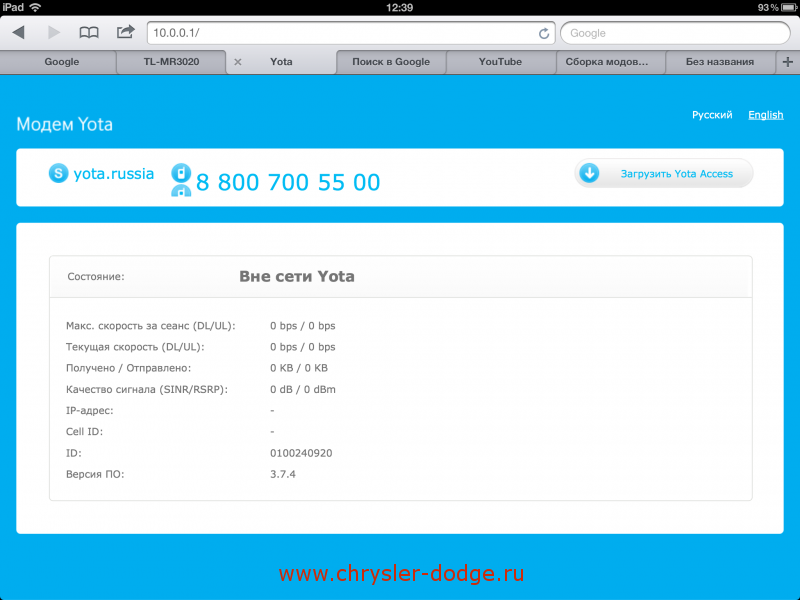The image size is (800, 600).
Task: Click the blue download arrow icon
Action: (x=589, y=173)
